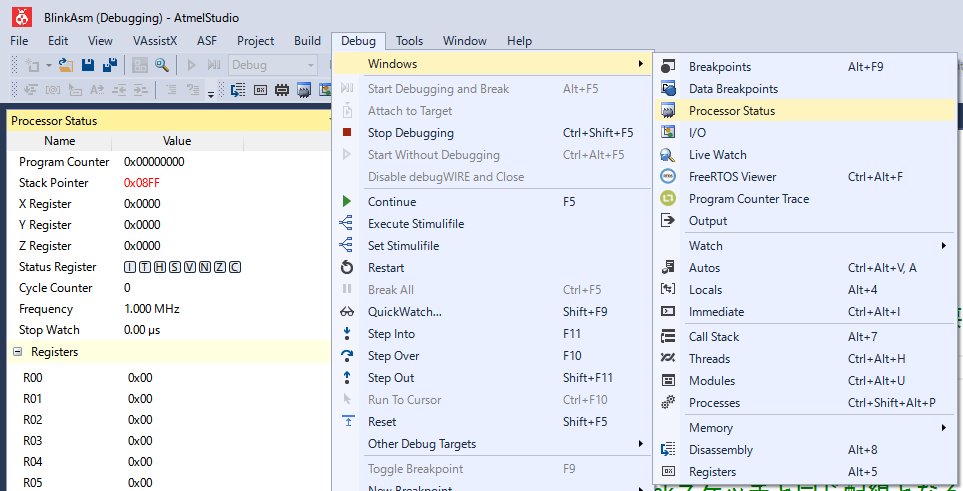The width and height of the screenshot is (963, 491).
Task: Click the red Stop Debugging square icon
Action: point(347,132)
